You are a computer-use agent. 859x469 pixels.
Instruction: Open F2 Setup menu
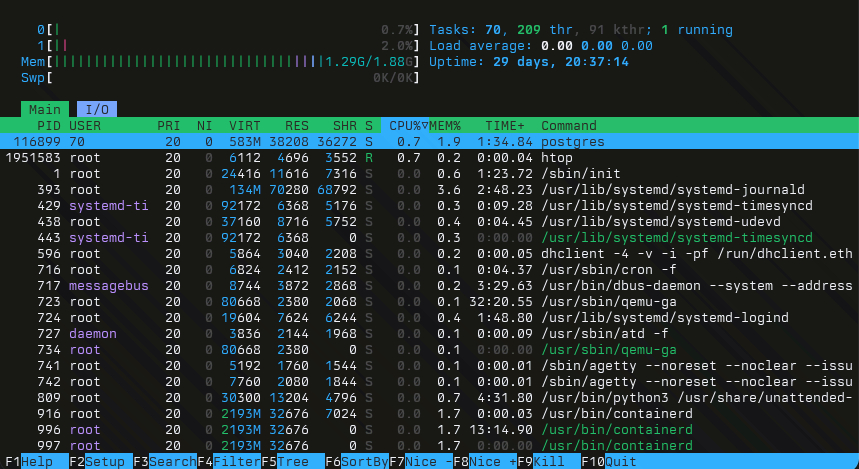click(x=98, y=462)
